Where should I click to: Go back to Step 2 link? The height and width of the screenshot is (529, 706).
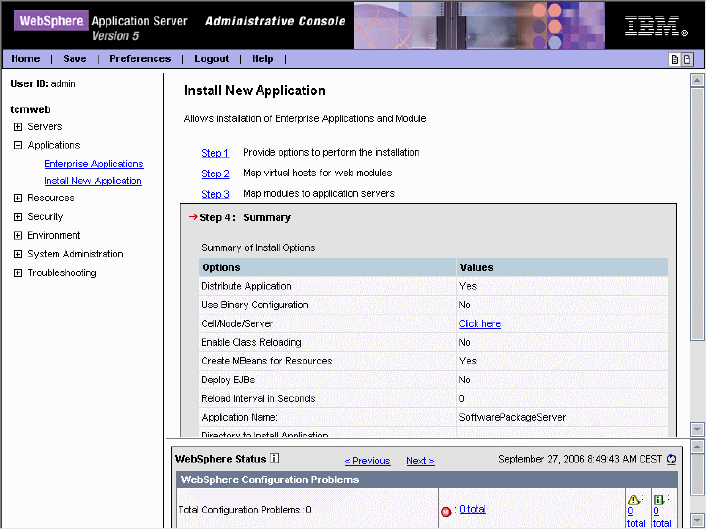[215, 174]
